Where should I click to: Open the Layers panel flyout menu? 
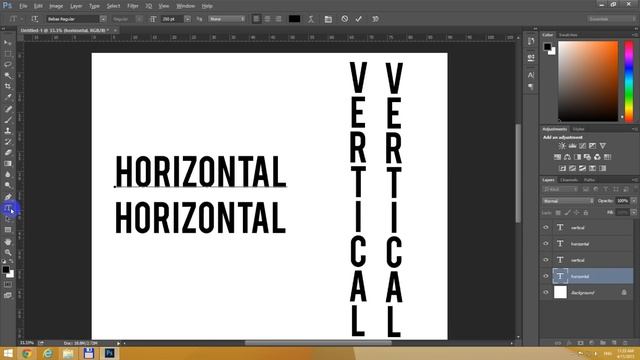(x=634, y=180)
